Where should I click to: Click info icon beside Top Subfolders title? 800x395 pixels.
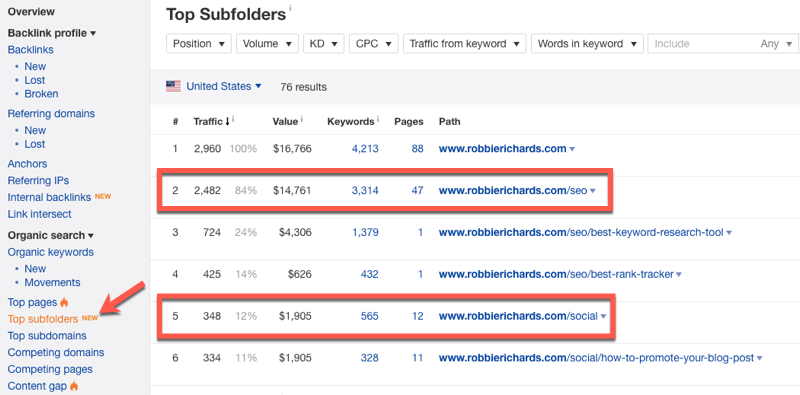(290, 7)
